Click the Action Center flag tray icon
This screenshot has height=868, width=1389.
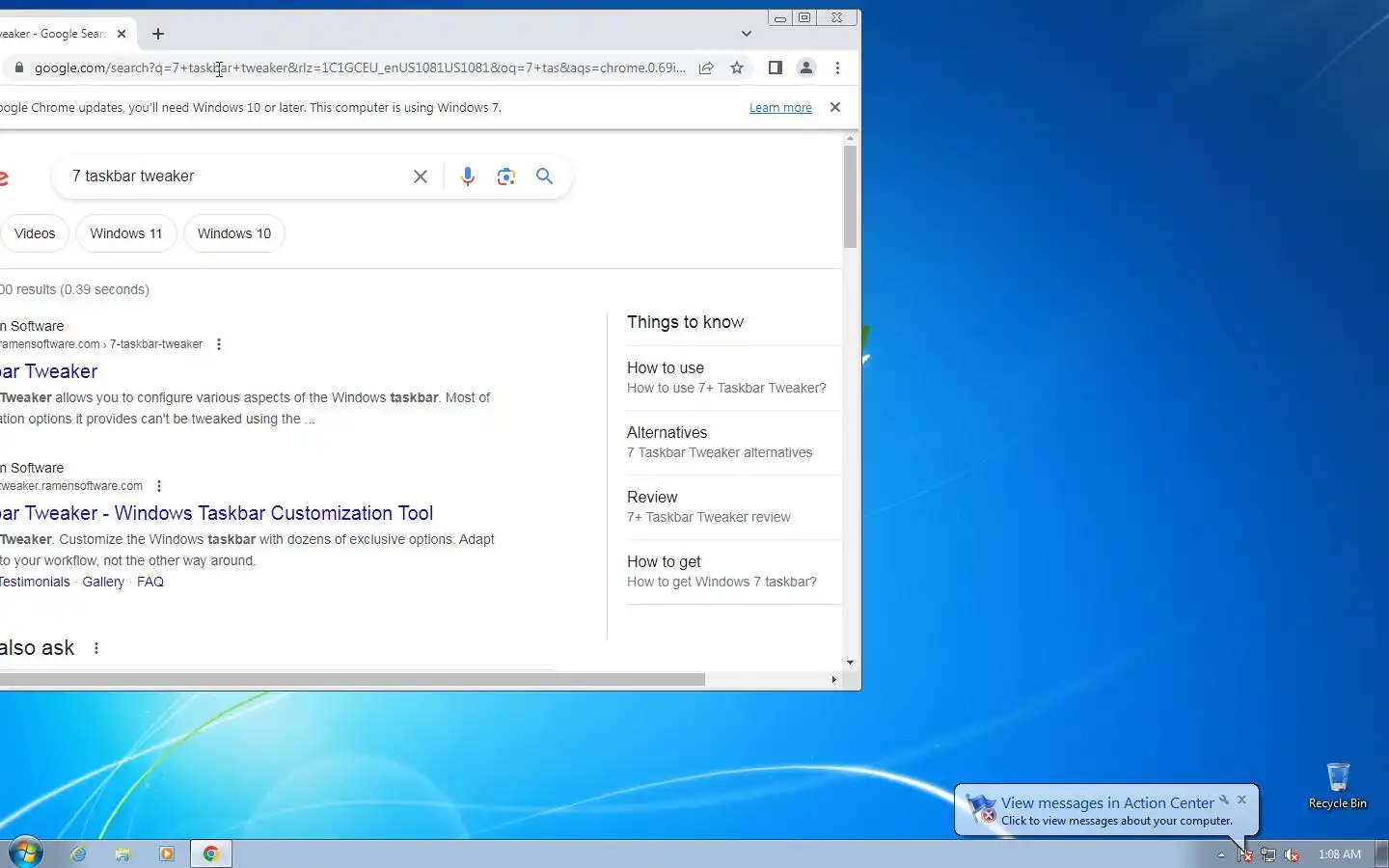[1245, 854]
